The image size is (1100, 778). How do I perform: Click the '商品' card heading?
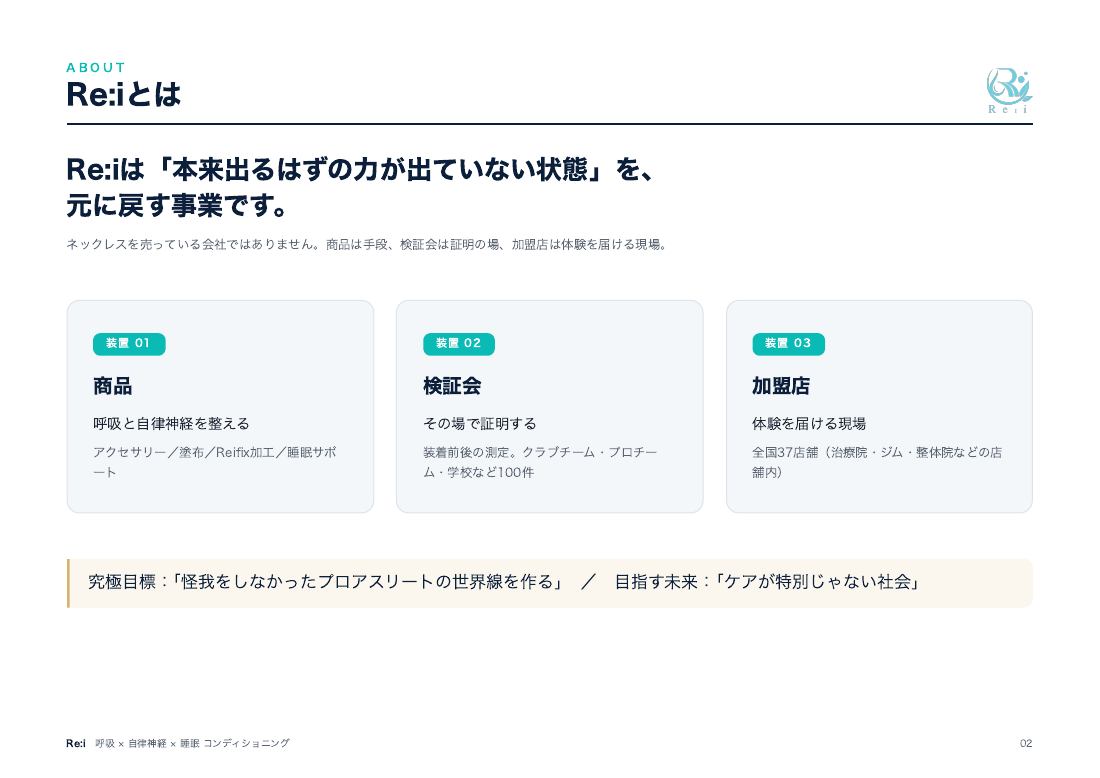112,386
